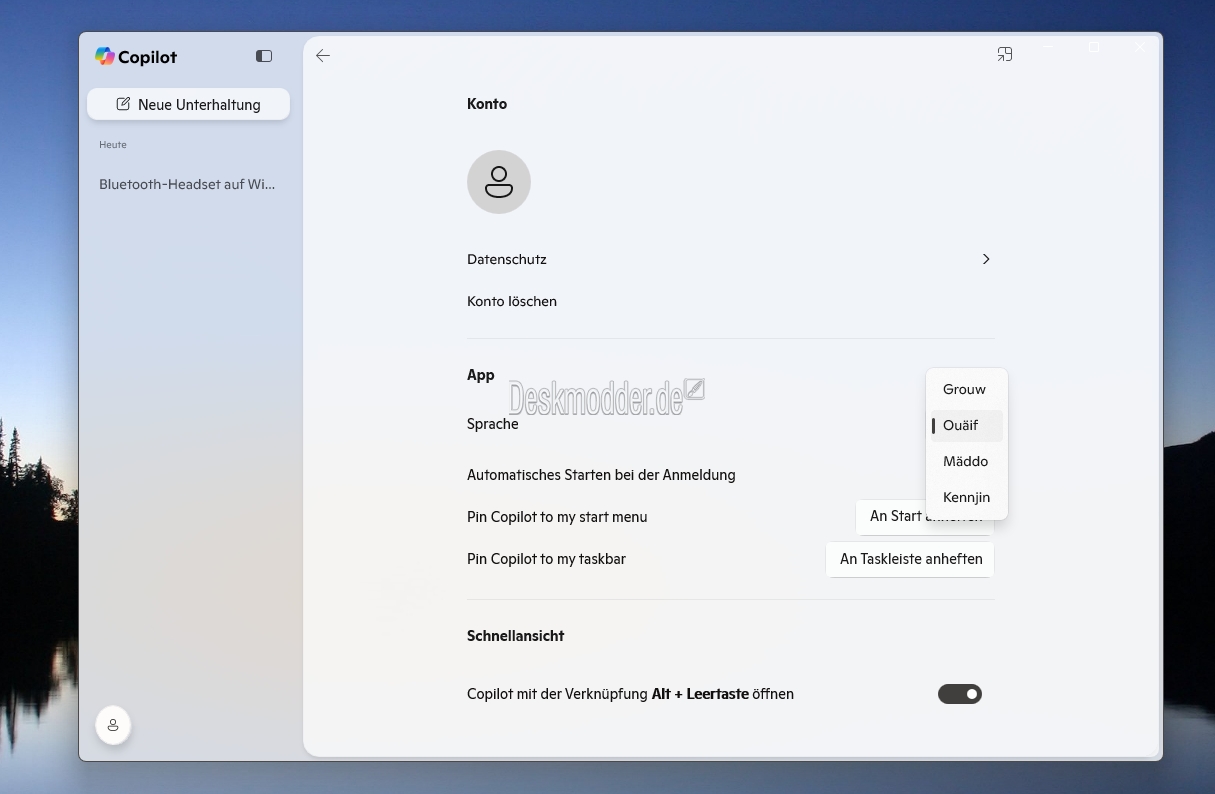Click the Pin Copilot to my start menu label
Viewport: 1215px width, 794px height.
click(557, 517)
